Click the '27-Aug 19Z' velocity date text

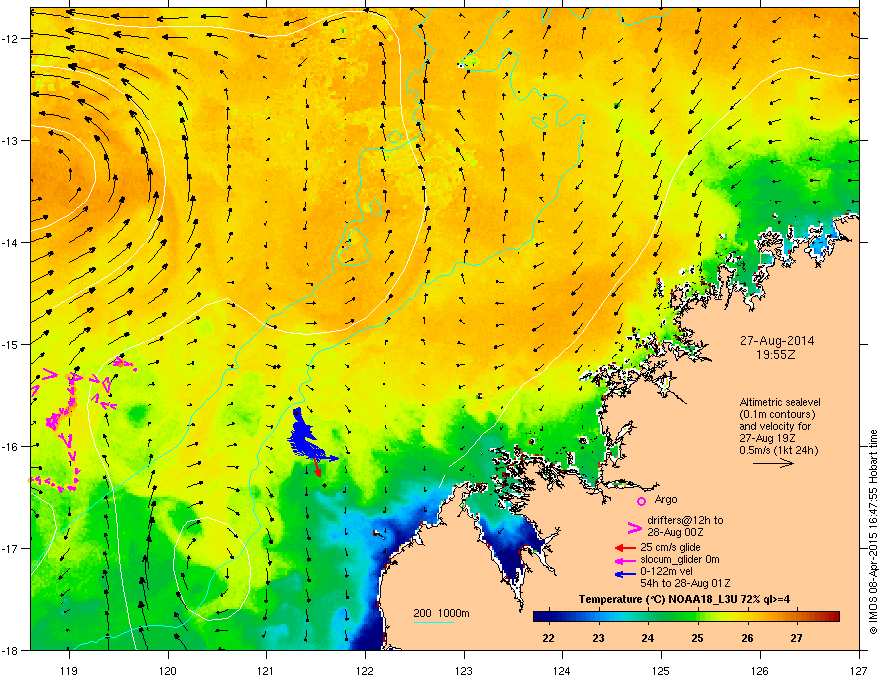tap(767, 438)
